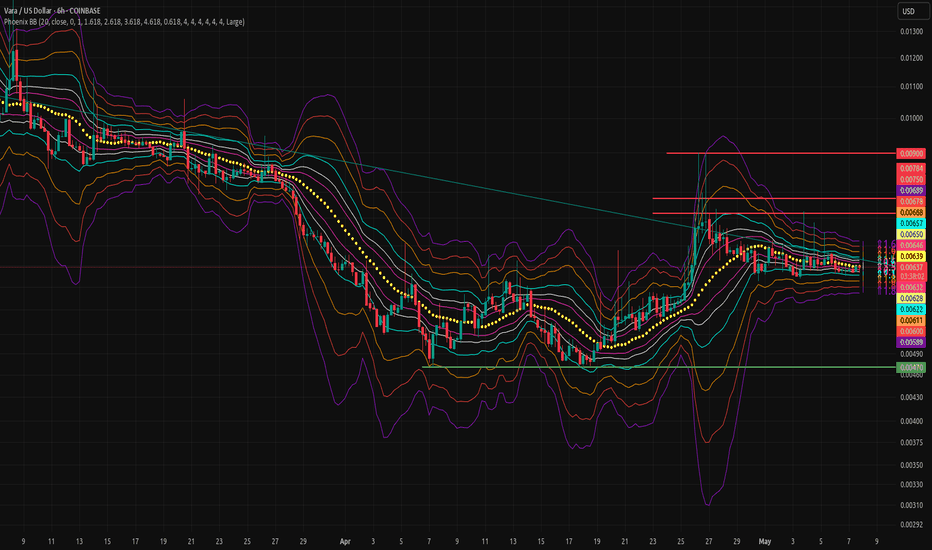Click the Apr label on time axis

click(345, 542)
